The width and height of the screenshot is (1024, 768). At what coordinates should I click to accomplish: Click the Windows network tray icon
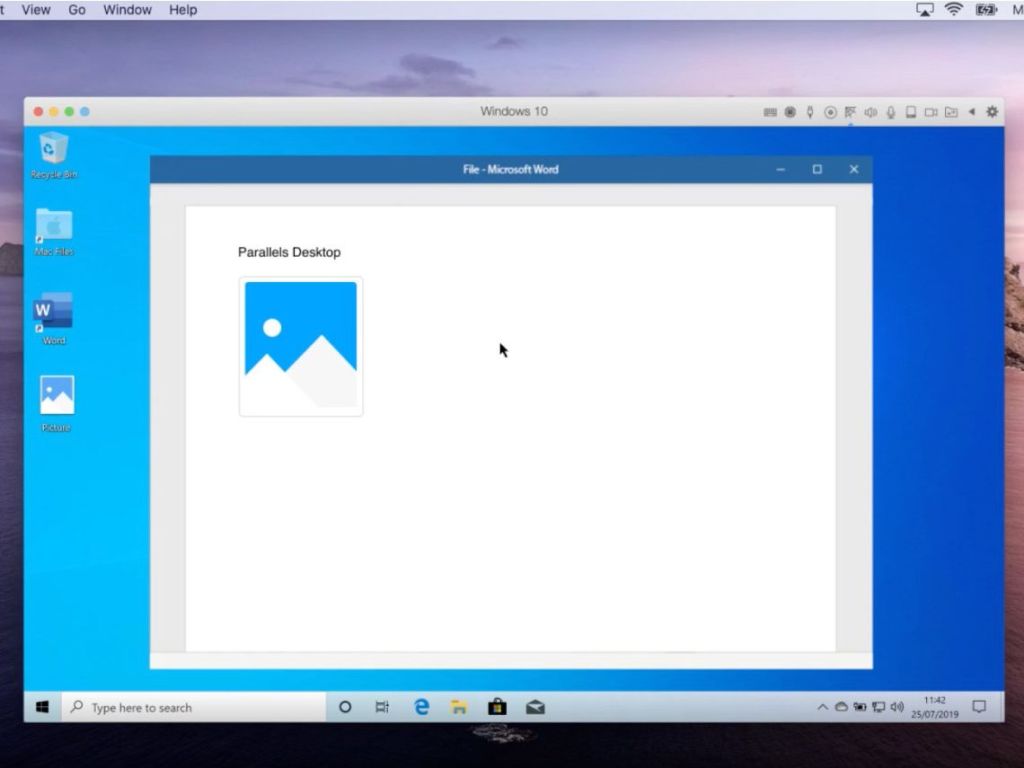pos(879,707)
